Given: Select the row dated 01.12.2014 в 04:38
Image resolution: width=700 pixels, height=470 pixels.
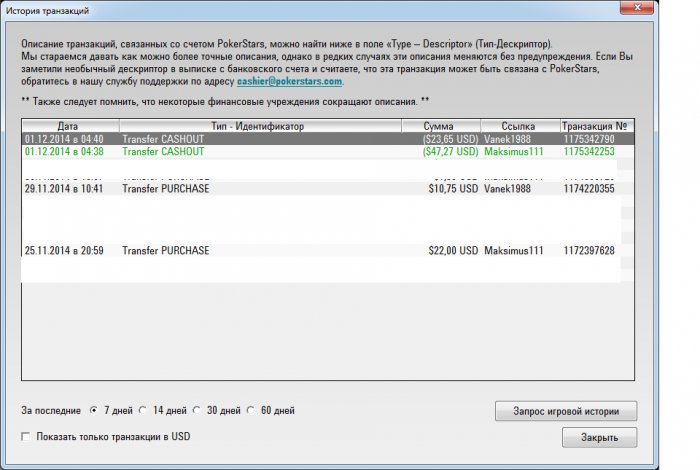Looking at the screenshot, I should pyautogui.click(x=328, y=151).
